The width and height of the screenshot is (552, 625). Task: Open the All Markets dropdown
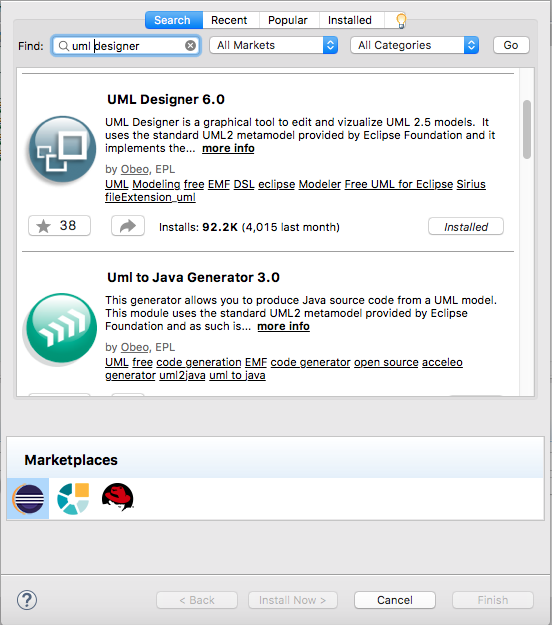point(273,45)
